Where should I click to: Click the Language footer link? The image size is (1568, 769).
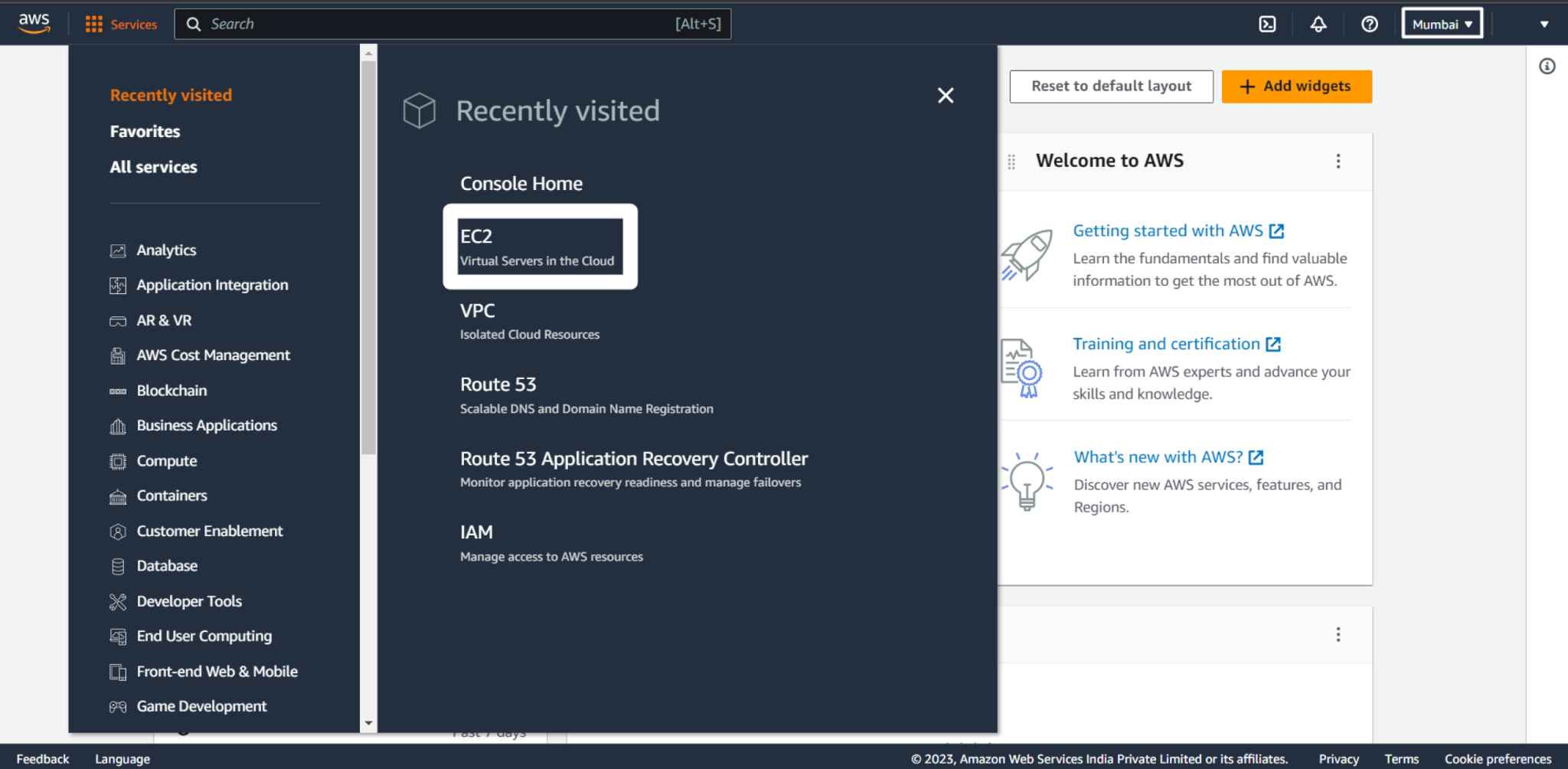pyautogui.click(x=122, y=758)
